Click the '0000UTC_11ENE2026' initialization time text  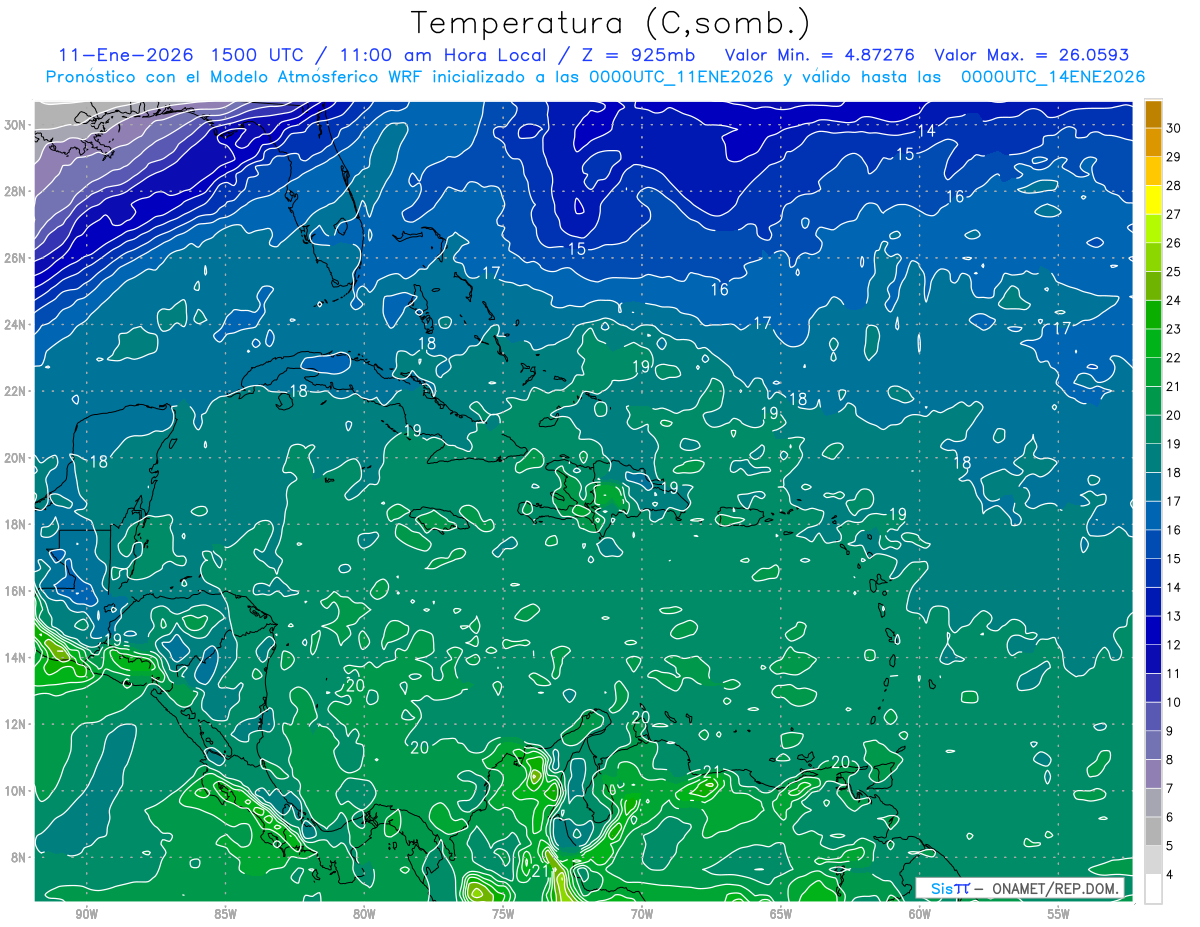coord(677,77)
